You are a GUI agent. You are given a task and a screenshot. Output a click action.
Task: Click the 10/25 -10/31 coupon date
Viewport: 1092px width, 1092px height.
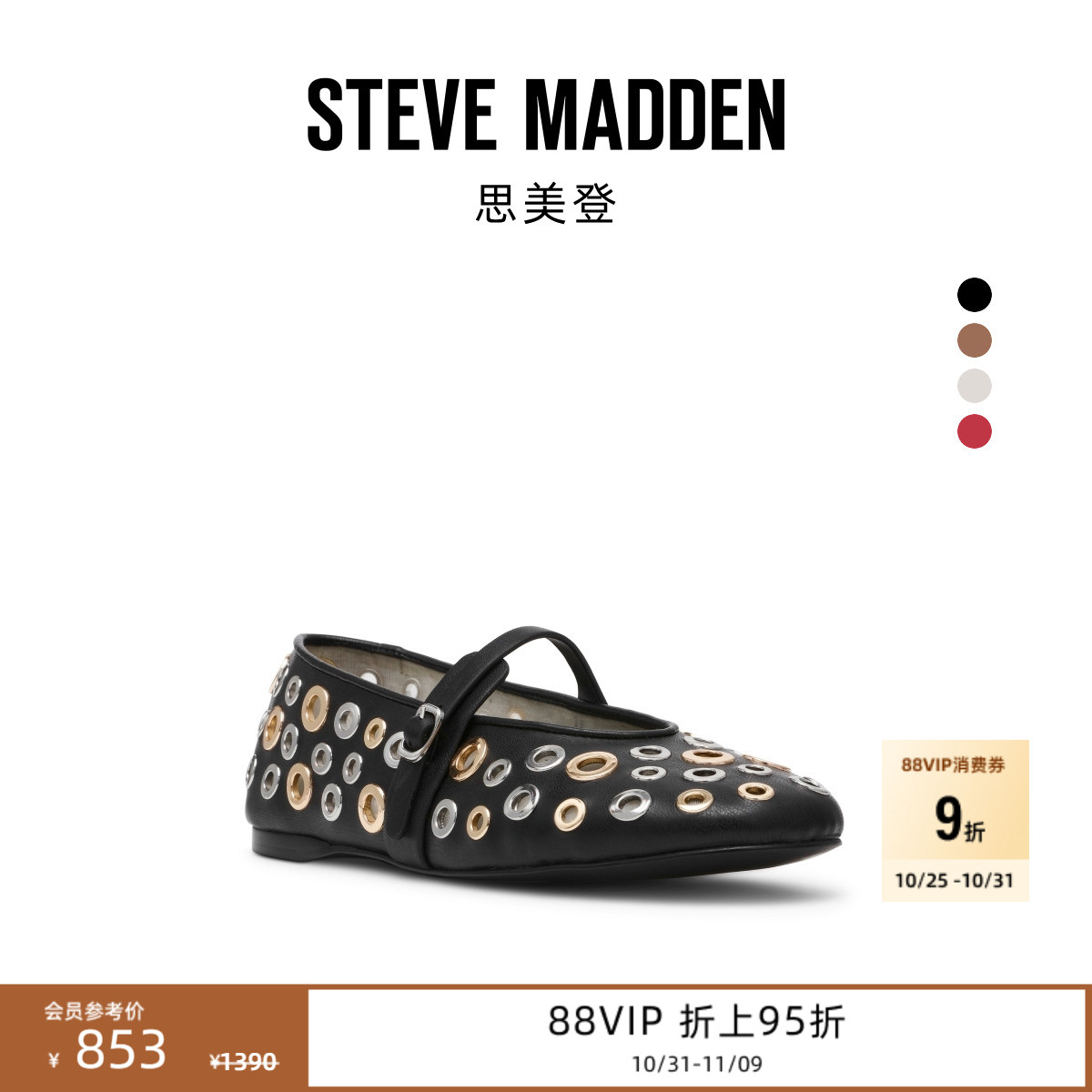point(954,880)
